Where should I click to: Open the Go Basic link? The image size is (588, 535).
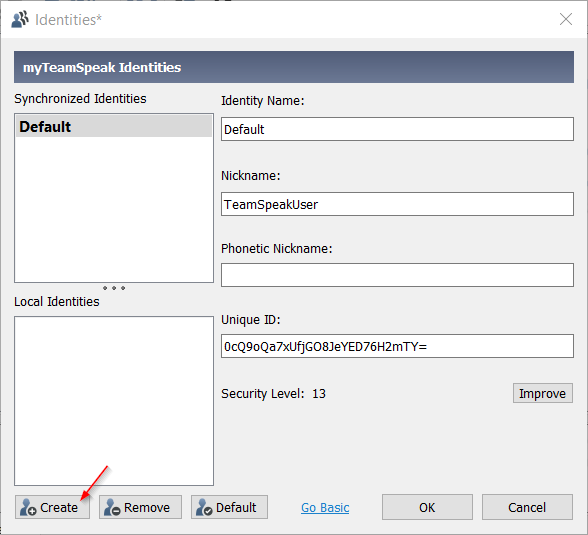325,508
